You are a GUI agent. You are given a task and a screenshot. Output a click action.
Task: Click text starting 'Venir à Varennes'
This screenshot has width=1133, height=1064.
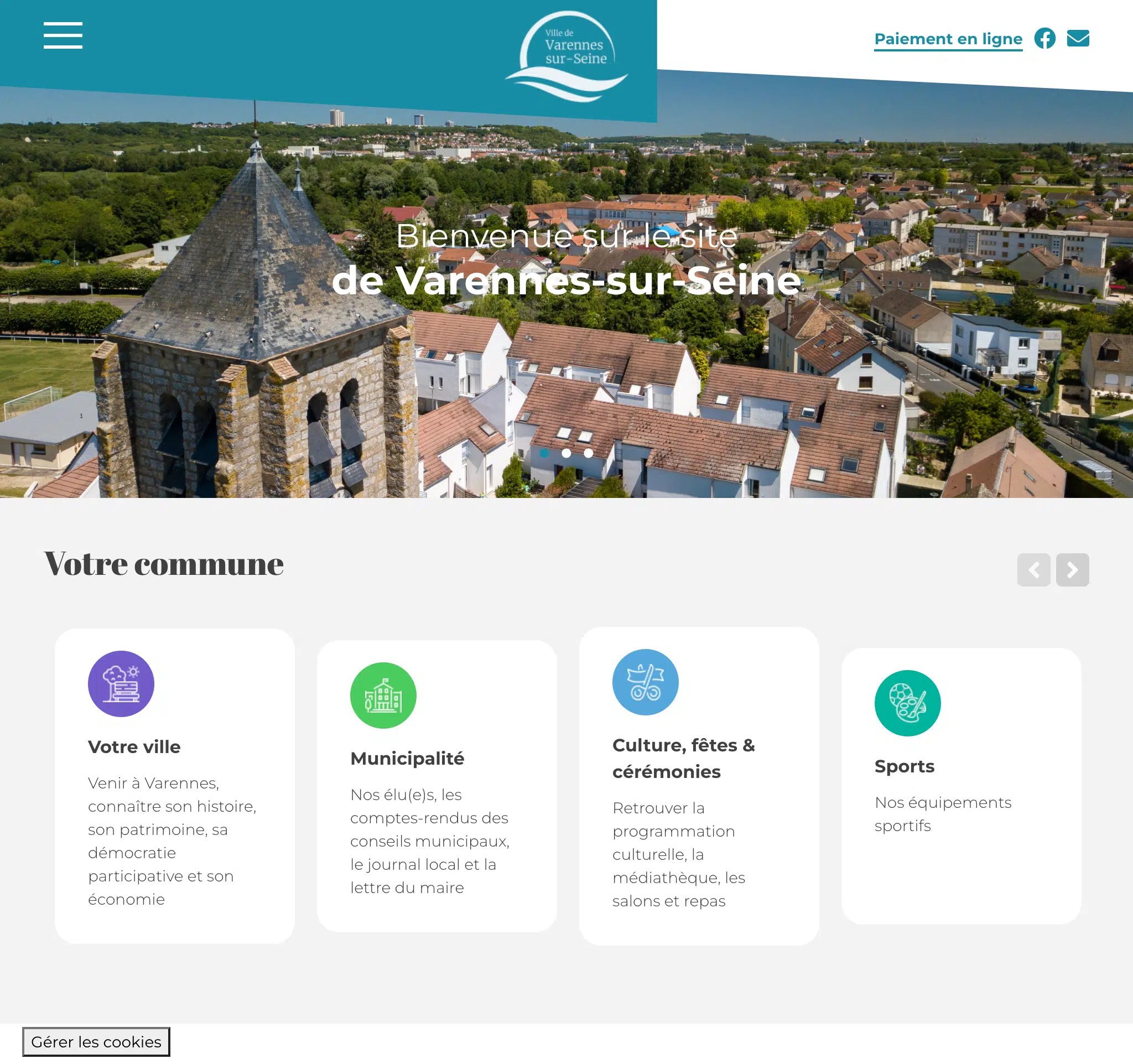point(172,841)
